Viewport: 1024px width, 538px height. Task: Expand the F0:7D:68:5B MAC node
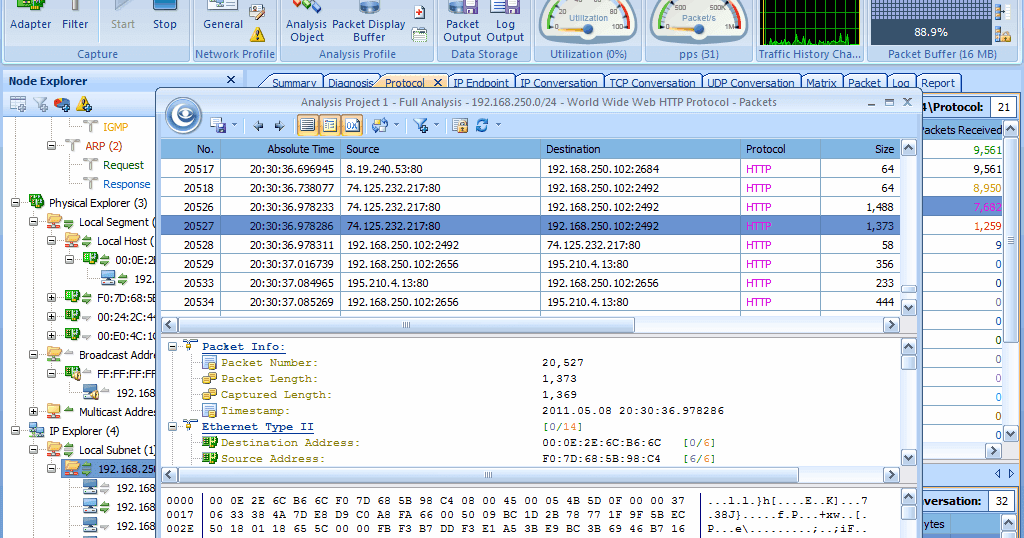click(51, 298)
